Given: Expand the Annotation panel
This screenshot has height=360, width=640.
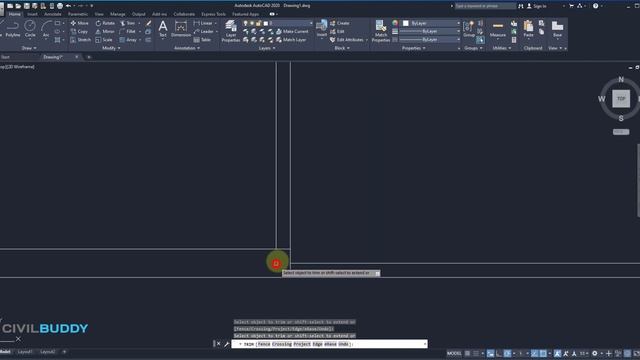Looking at the screenshot, I should click(187, 48).
